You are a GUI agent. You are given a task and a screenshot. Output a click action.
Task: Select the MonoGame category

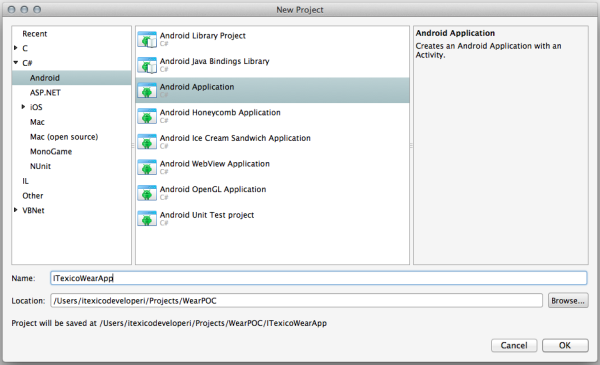click(51, 152)
